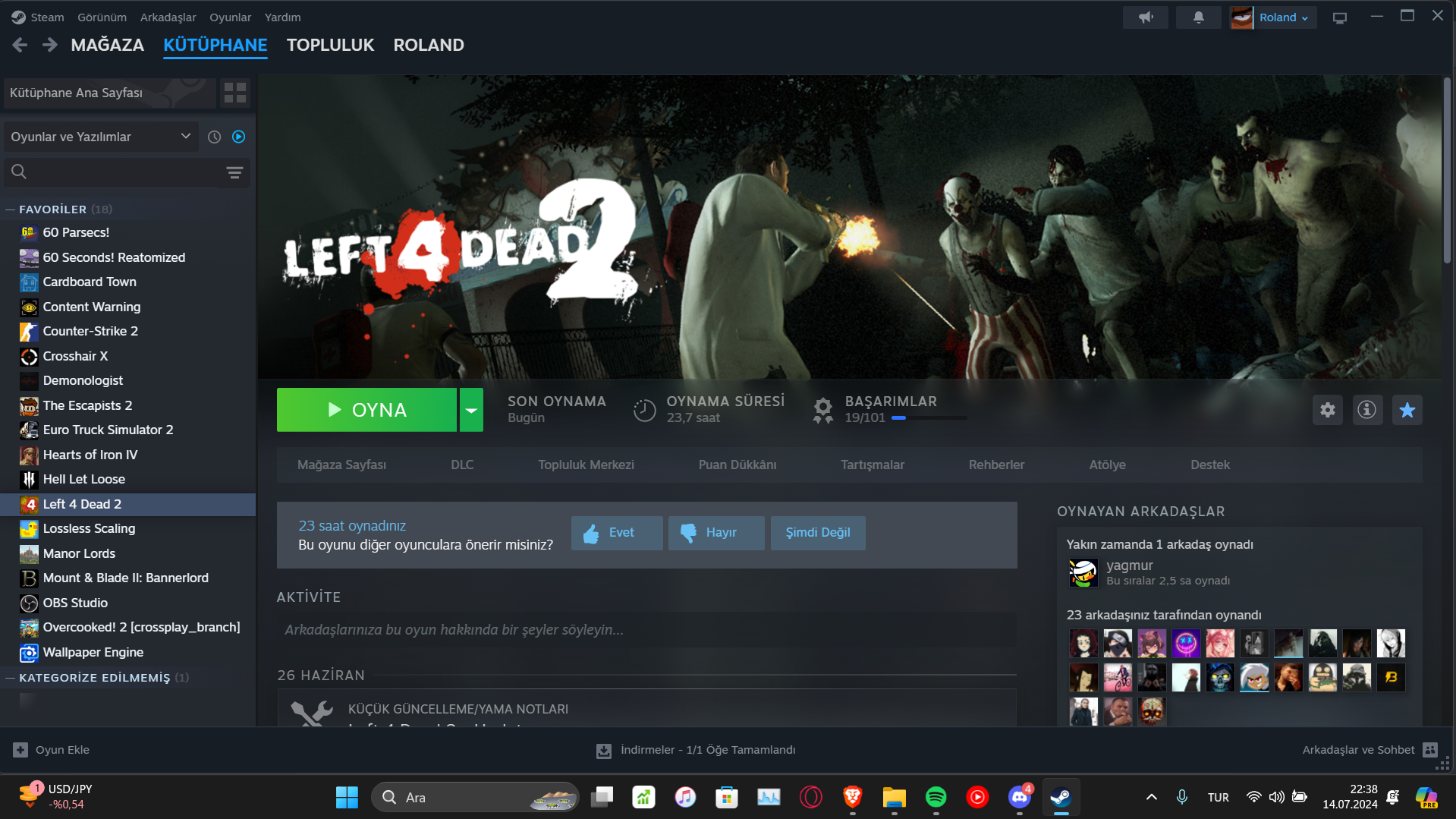Toggle favorite star for Left 4 Dead 2
Viewport: 1456px width, 819px height.
(1407, 410)
